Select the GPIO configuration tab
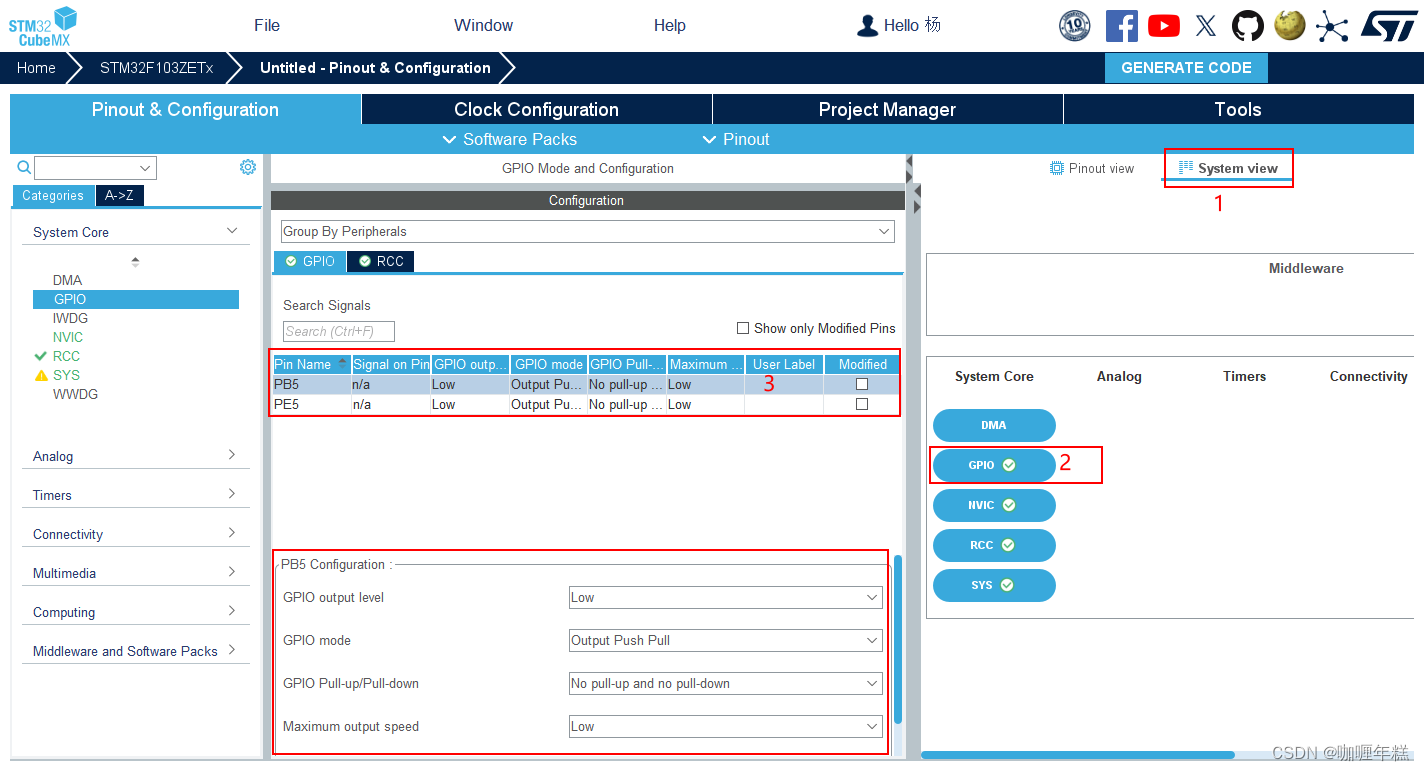Viewport: 1424px width, 771px height. 310,261
